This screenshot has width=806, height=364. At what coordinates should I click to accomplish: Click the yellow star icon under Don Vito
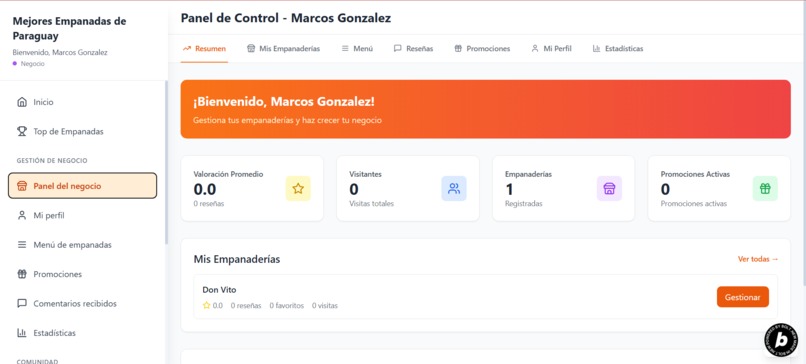click(x=207, y=305)
